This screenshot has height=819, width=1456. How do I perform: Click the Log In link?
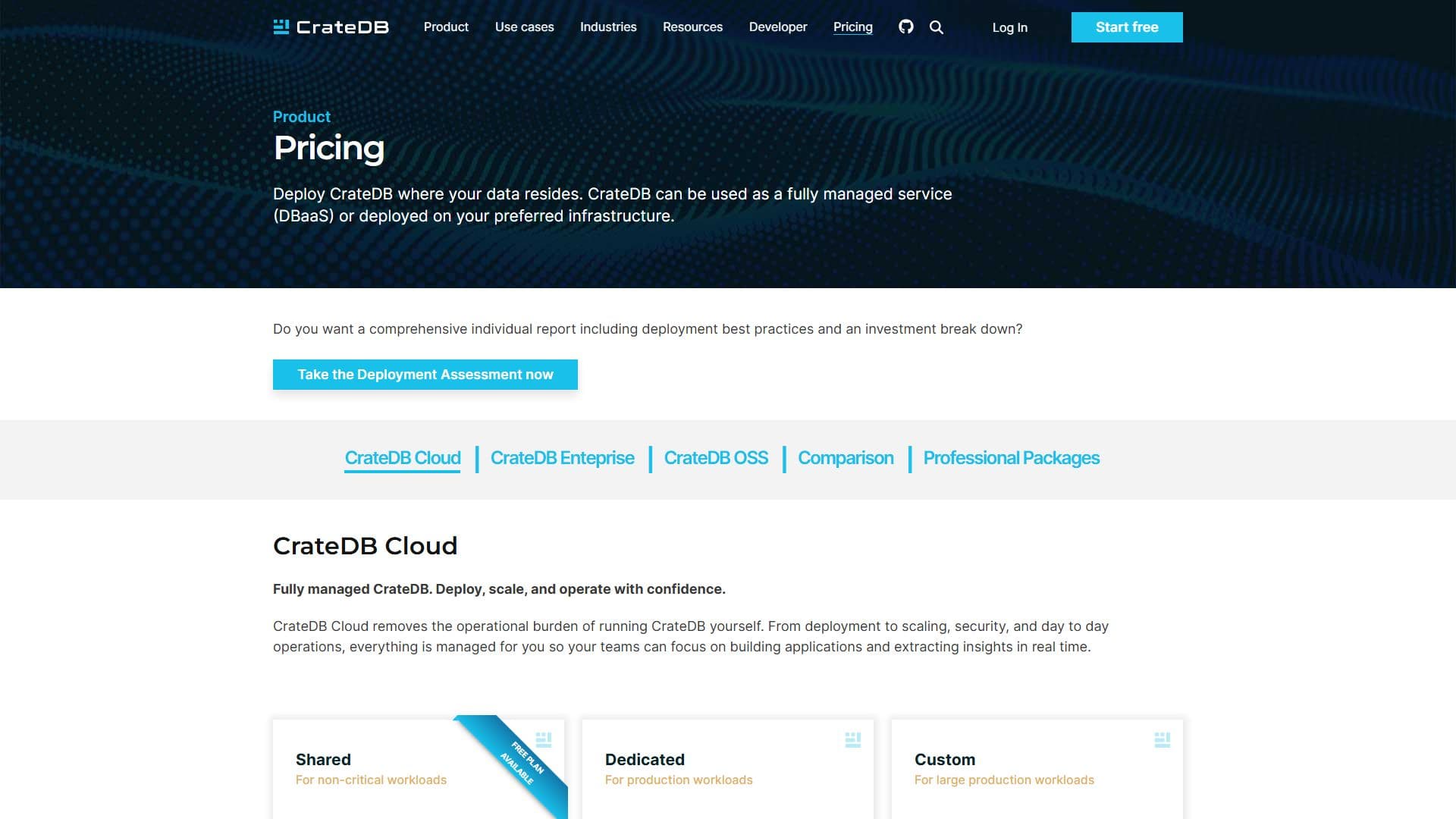tap(1009, 27)
